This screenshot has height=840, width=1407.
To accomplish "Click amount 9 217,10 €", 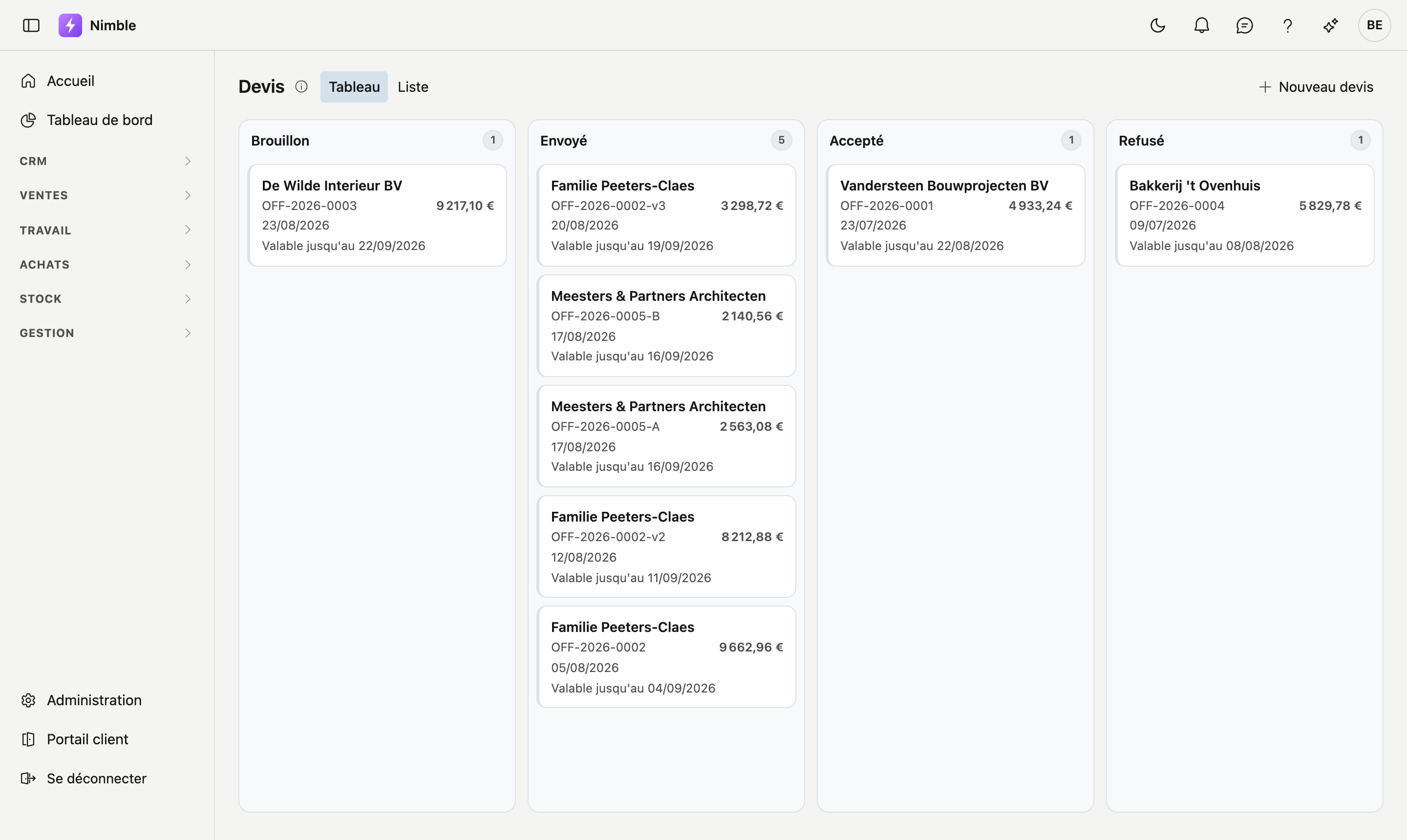I will point(465,206).
